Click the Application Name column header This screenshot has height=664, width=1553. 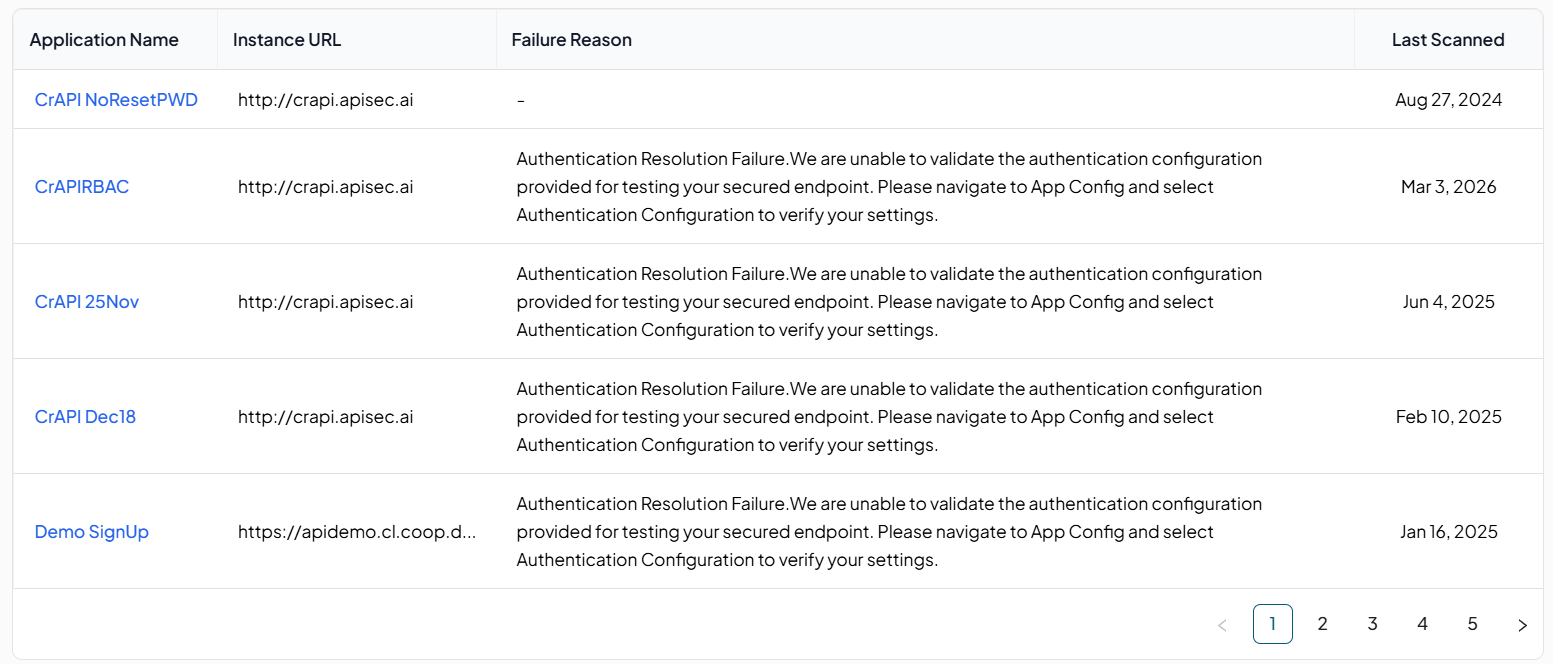[104, 40]
